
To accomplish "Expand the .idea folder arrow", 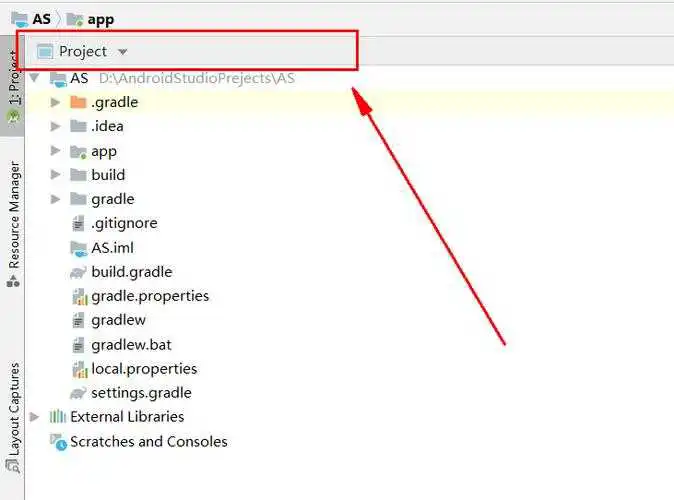I will pyautogui.click(x=56, y=126).
